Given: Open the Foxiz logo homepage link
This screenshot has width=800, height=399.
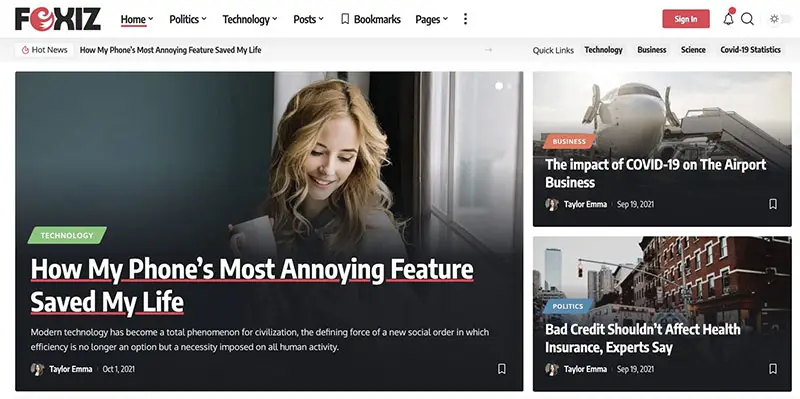Looking at the screenshot, I should 58,19.
